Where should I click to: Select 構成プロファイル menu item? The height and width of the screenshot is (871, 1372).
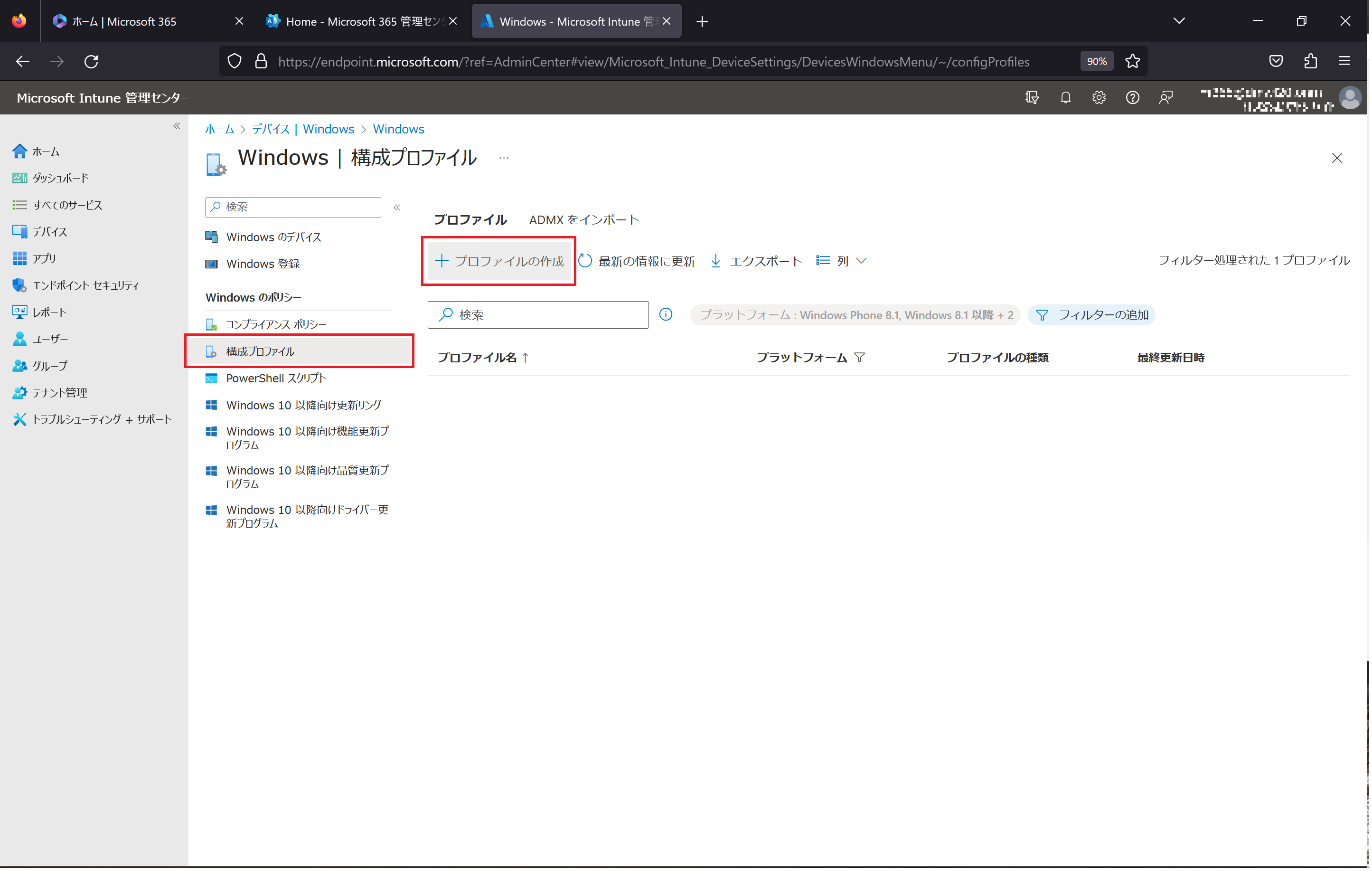click(300, 352)
